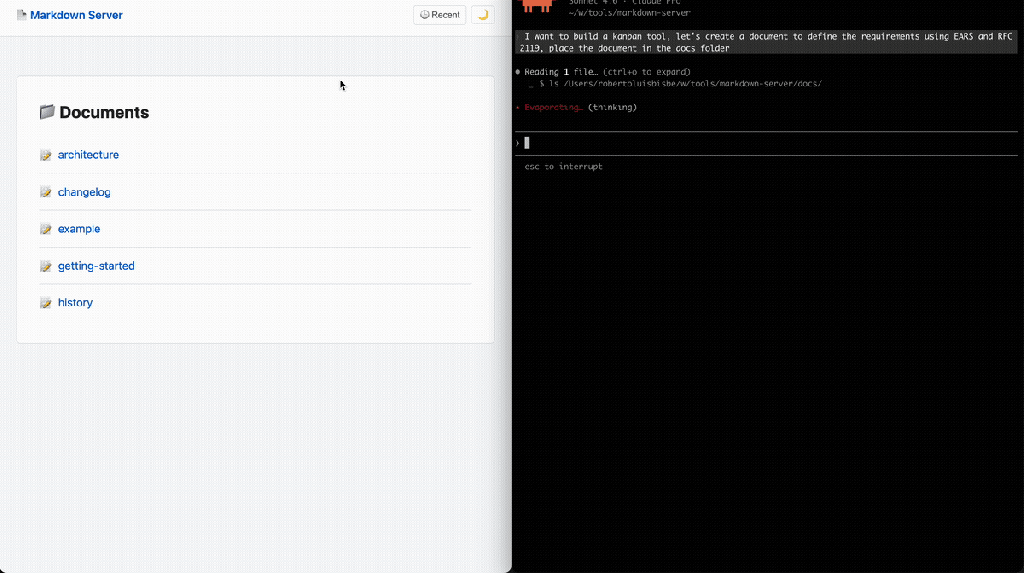Open the Markdown Server home link

pos(76,16)
